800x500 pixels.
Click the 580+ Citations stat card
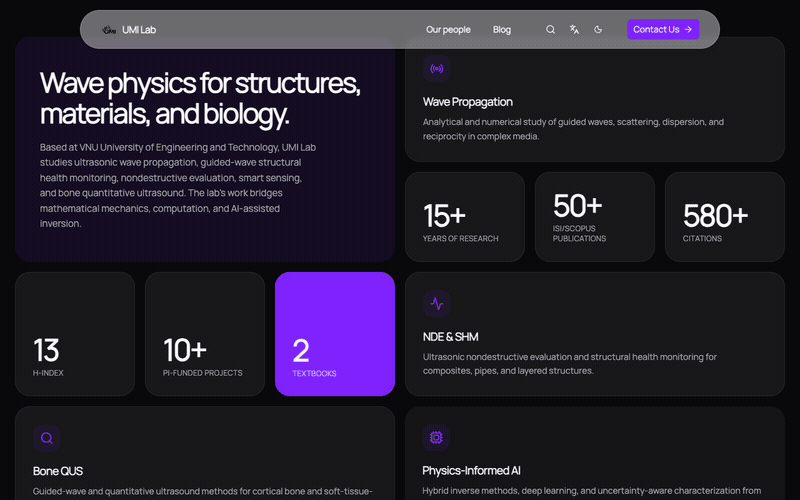coord(724,217)
